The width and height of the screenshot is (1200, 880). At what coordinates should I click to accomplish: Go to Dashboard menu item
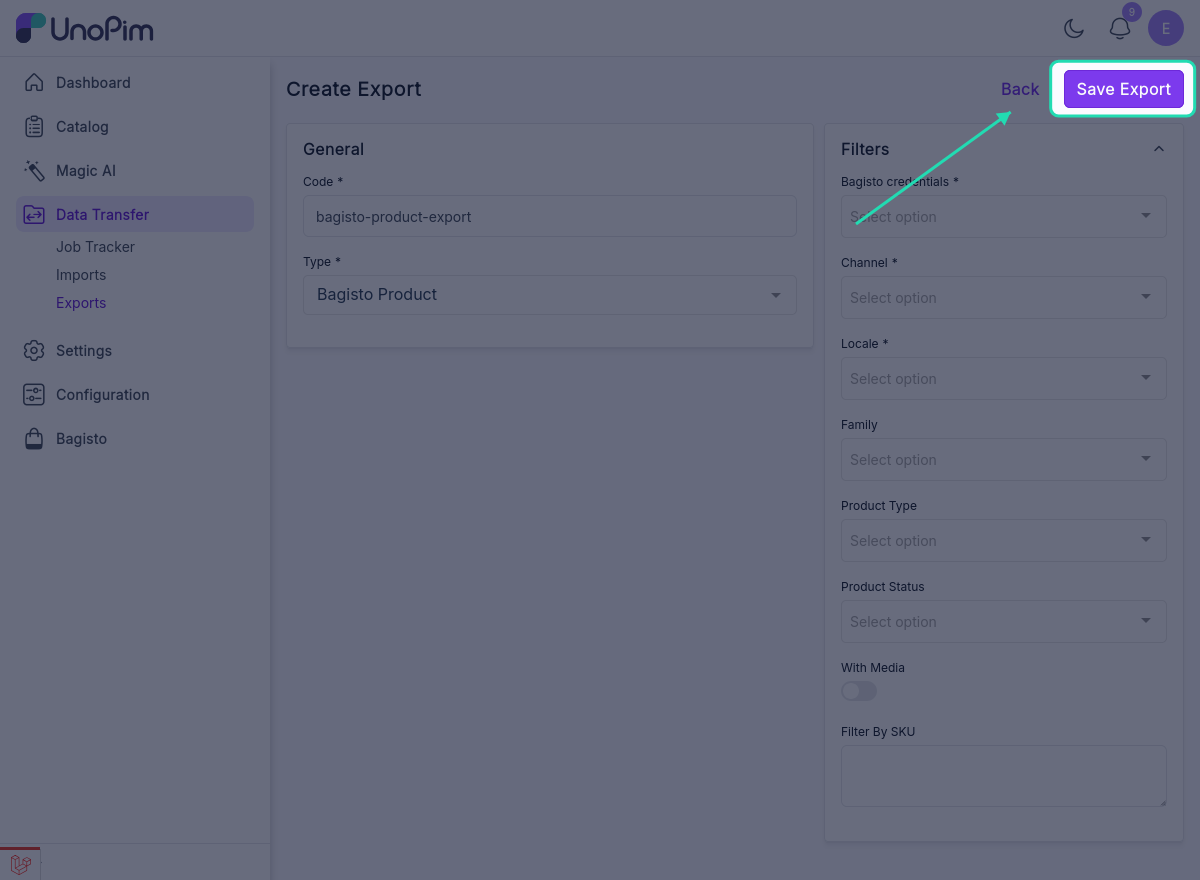tap(135, 83)
